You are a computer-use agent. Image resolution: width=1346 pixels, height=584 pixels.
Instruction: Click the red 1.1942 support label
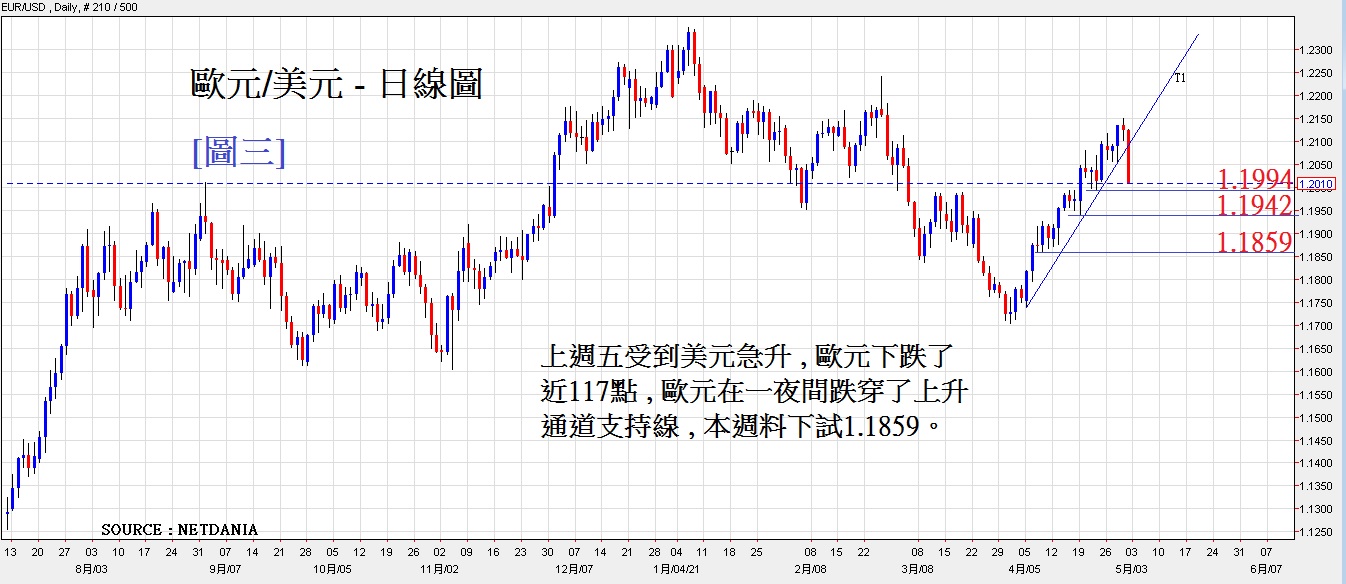point(1255,206)
